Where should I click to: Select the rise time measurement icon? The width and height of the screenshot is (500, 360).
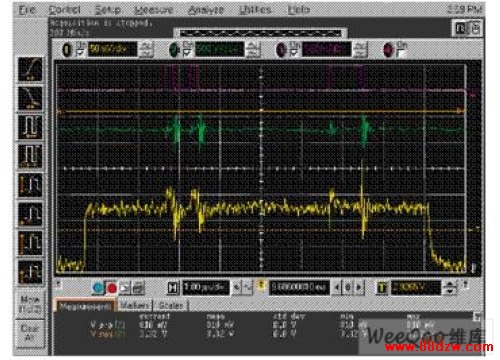[30, 69]
